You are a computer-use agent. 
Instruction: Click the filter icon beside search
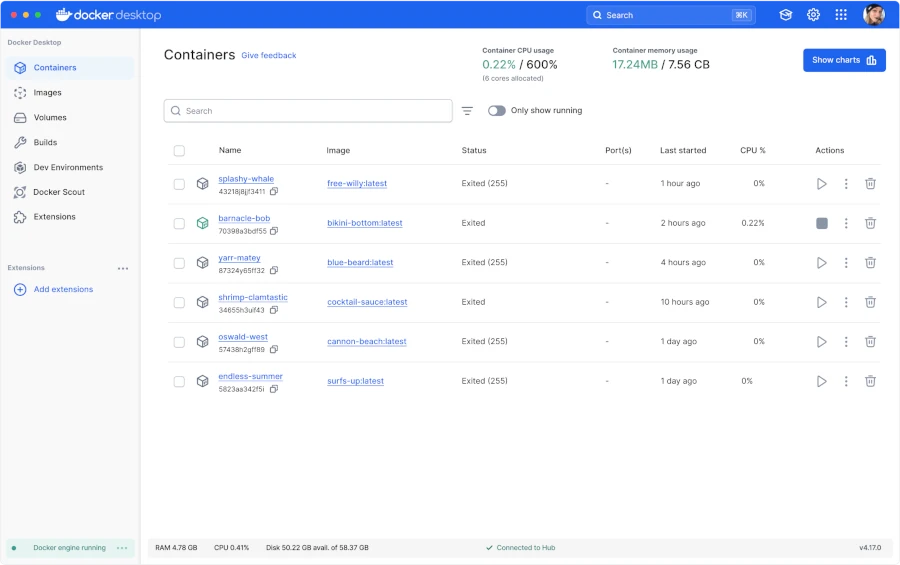pyautogui.click(x=467, y=111)
